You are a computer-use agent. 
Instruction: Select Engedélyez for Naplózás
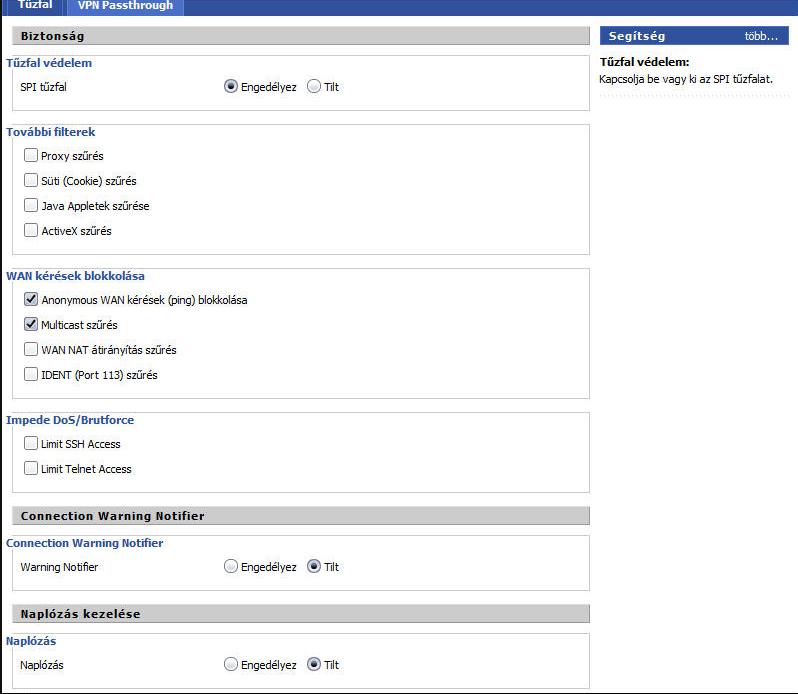pyautogui.click(x=231, y=664)
